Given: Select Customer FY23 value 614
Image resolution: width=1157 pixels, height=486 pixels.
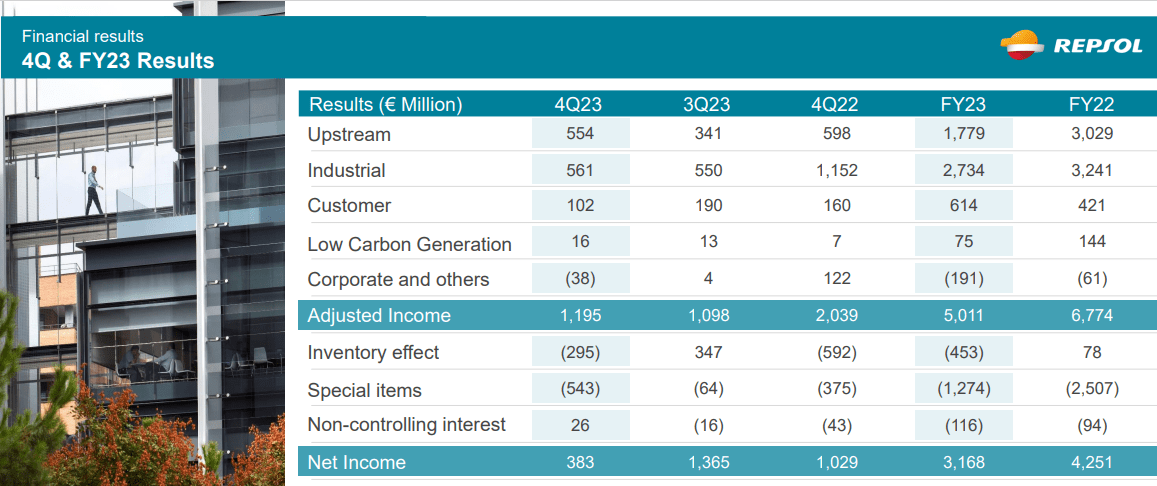Looking at the screenshot, I should pos(964,206).
